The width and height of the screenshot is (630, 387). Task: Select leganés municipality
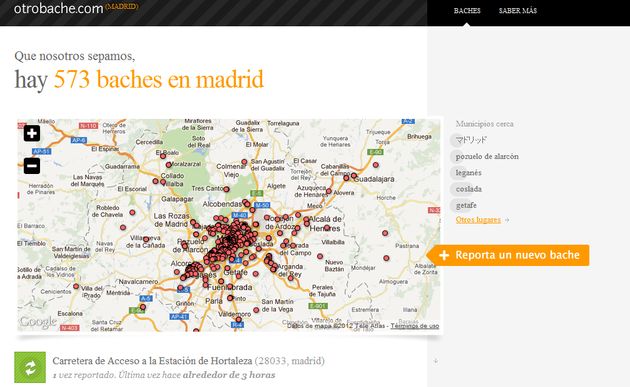point(468,173)
